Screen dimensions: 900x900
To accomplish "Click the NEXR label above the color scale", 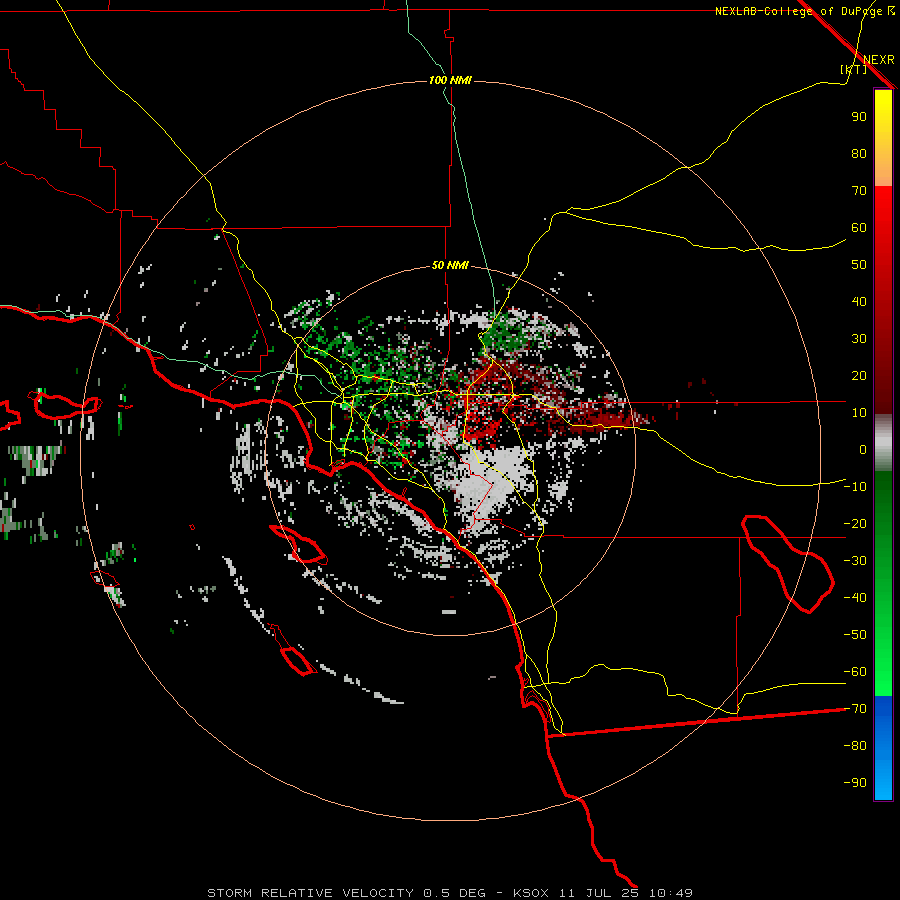I will 879,60.
